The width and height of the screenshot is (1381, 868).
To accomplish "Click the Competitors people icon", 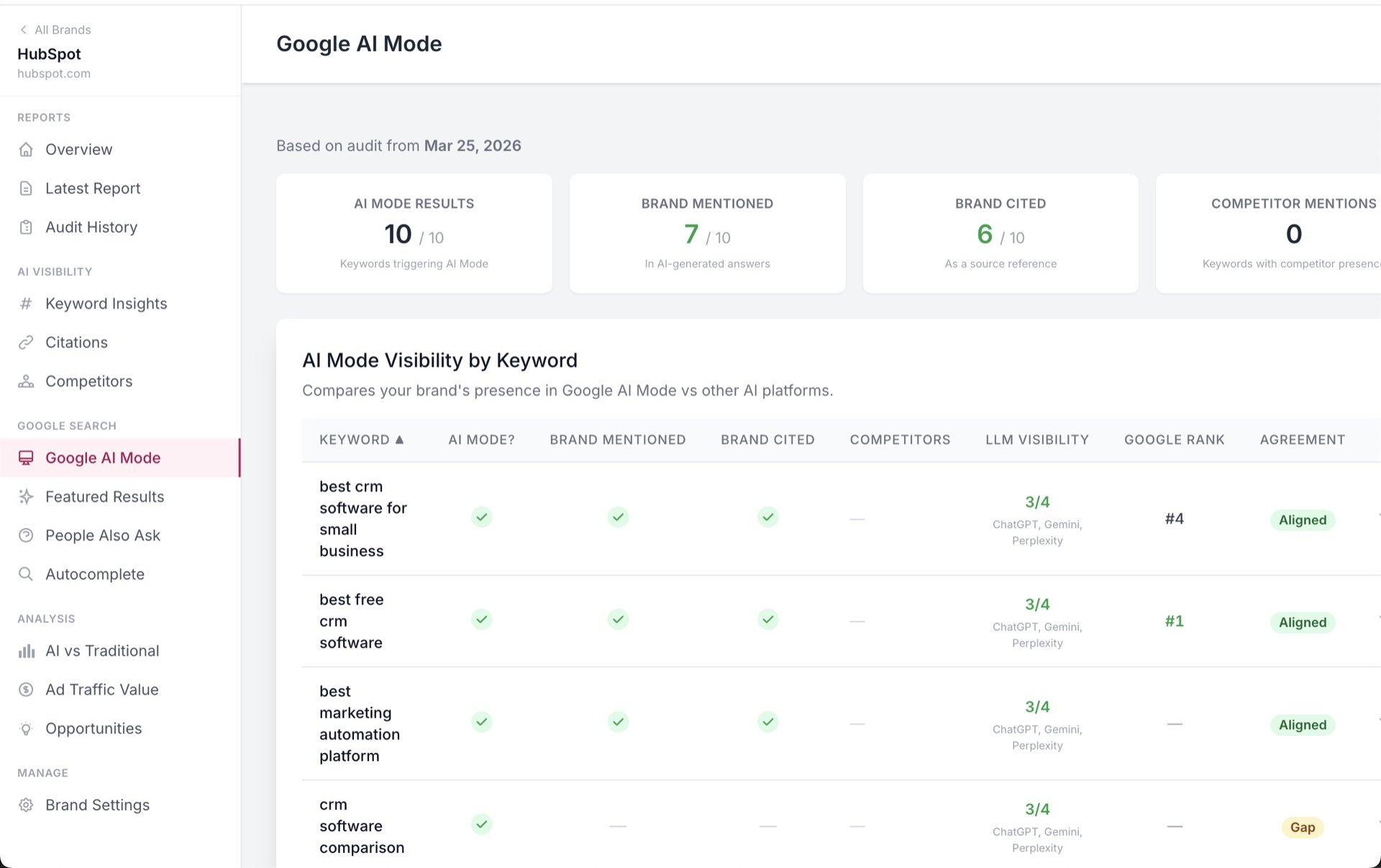I will click(26, 381).
